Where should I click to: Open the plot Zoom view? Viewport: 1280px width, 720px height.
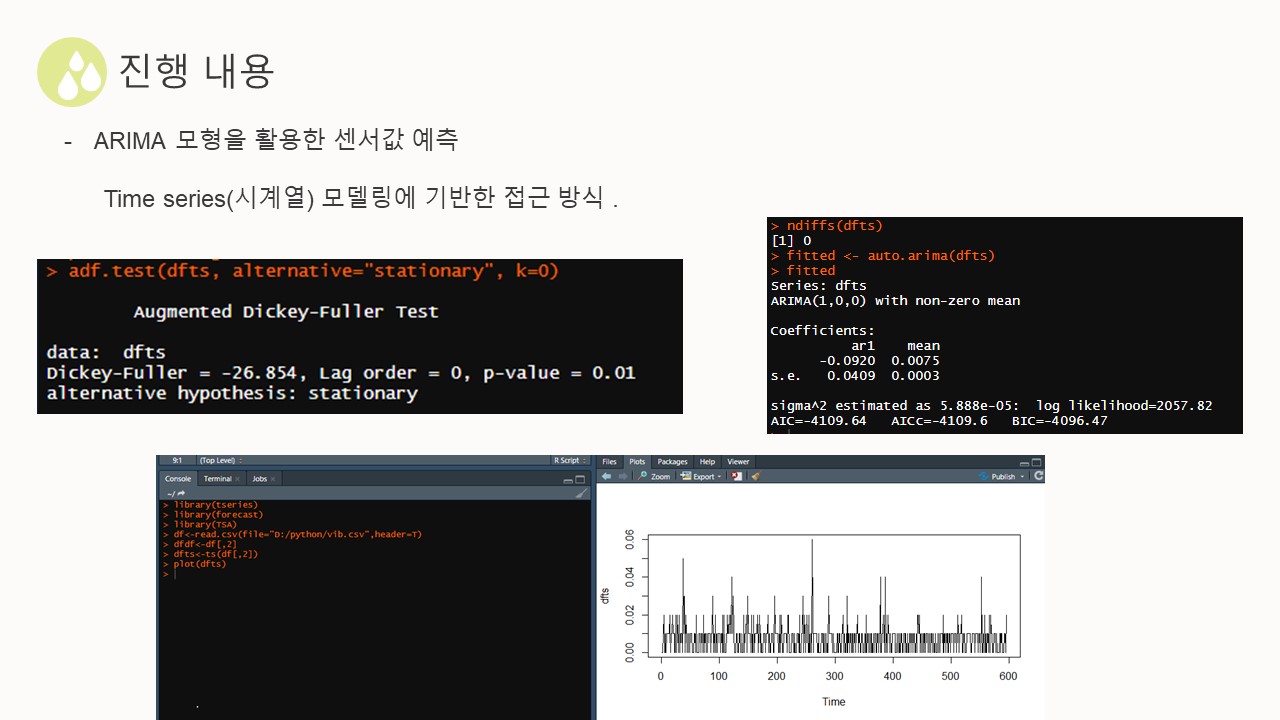tap(655, 476)
